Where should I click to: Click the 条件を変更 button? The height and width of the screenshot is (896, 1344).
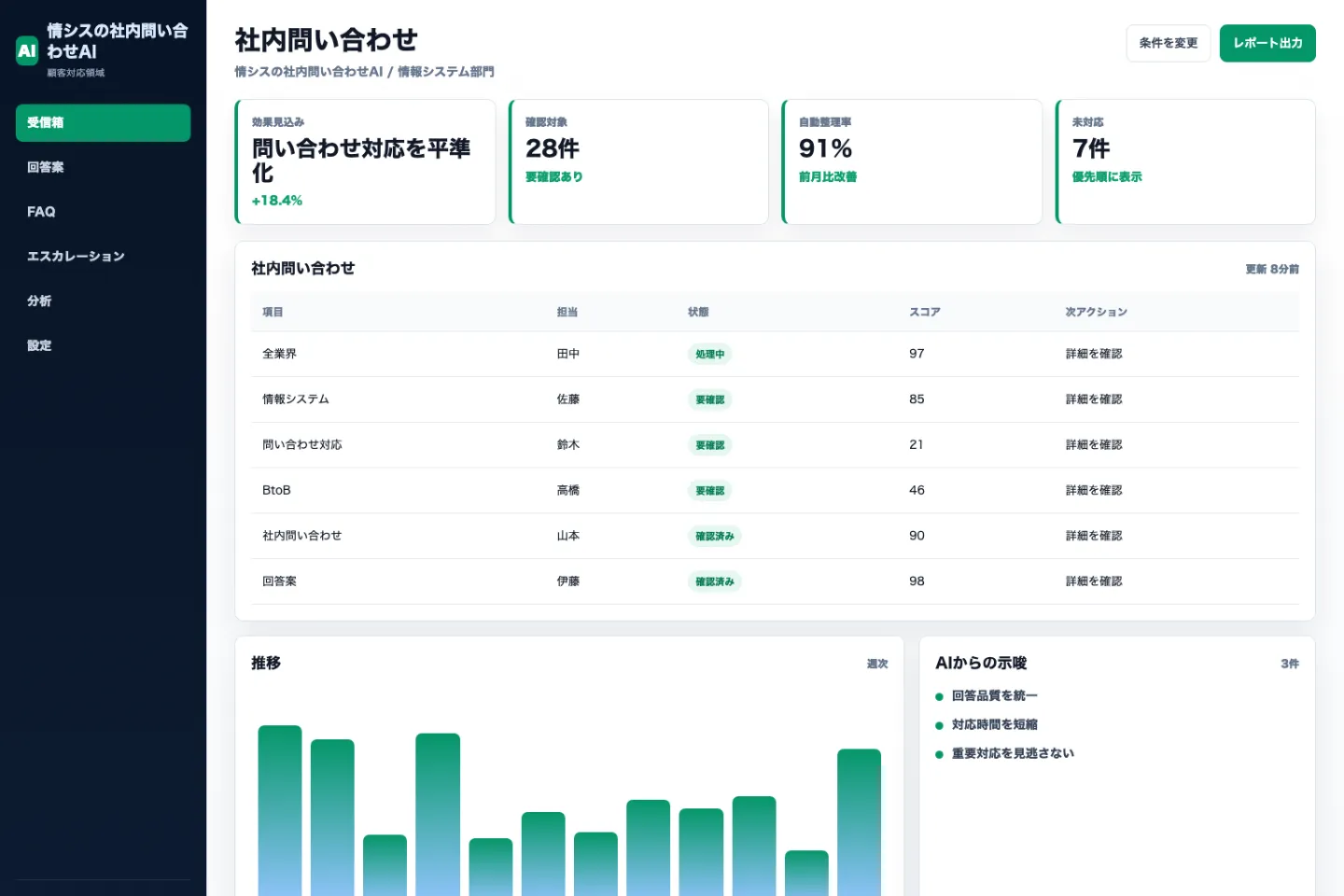pos(1169,43)
